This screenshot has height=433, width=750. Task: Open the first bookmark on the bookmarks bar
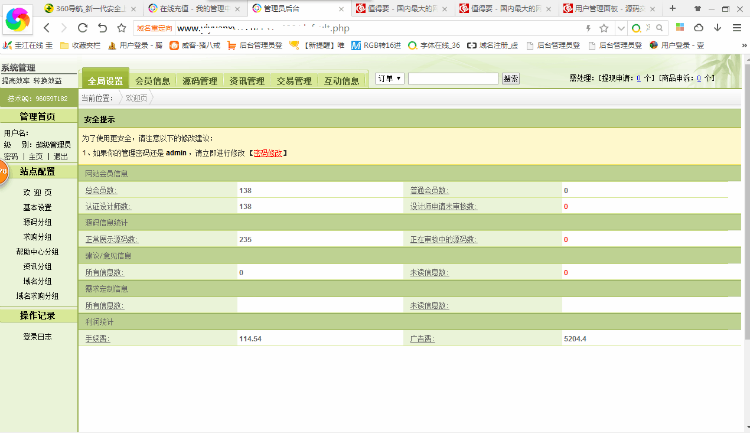pyautogui.click(x=28, y=45)
